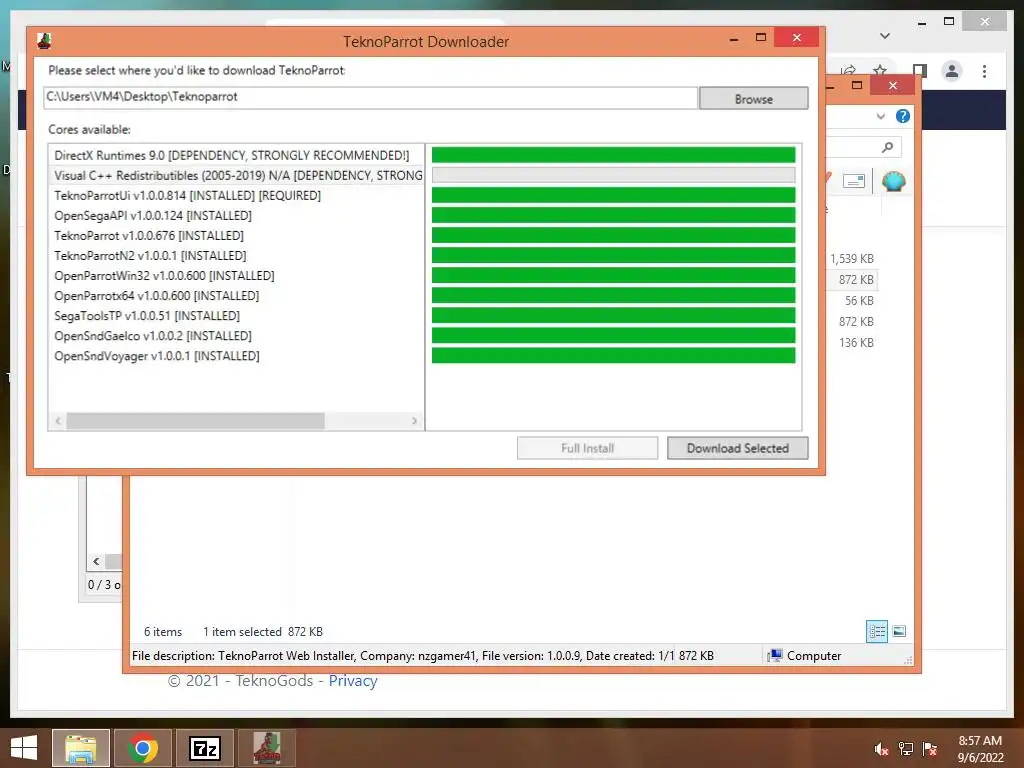Click the taskbar clock showing 8:57 AM
Screen dimensions: 1024x768
pos(980,741)
